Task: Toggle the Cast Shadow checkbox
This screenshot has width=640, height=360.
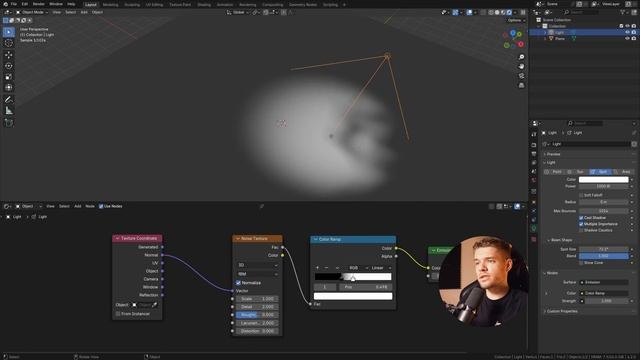Action: coord(581,218)
